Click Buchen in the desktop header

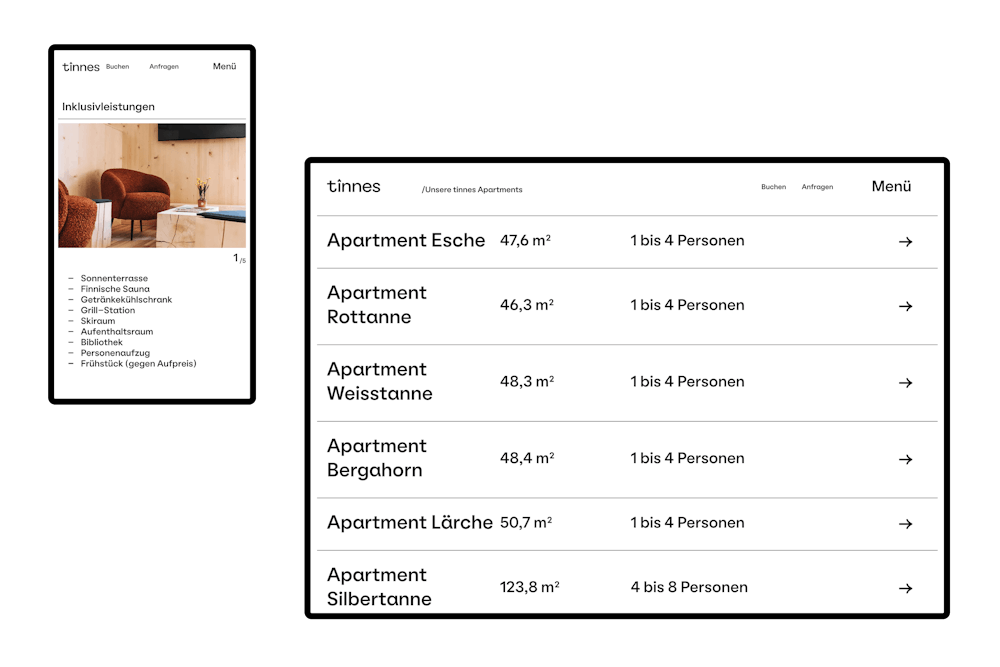click(773, 187)
